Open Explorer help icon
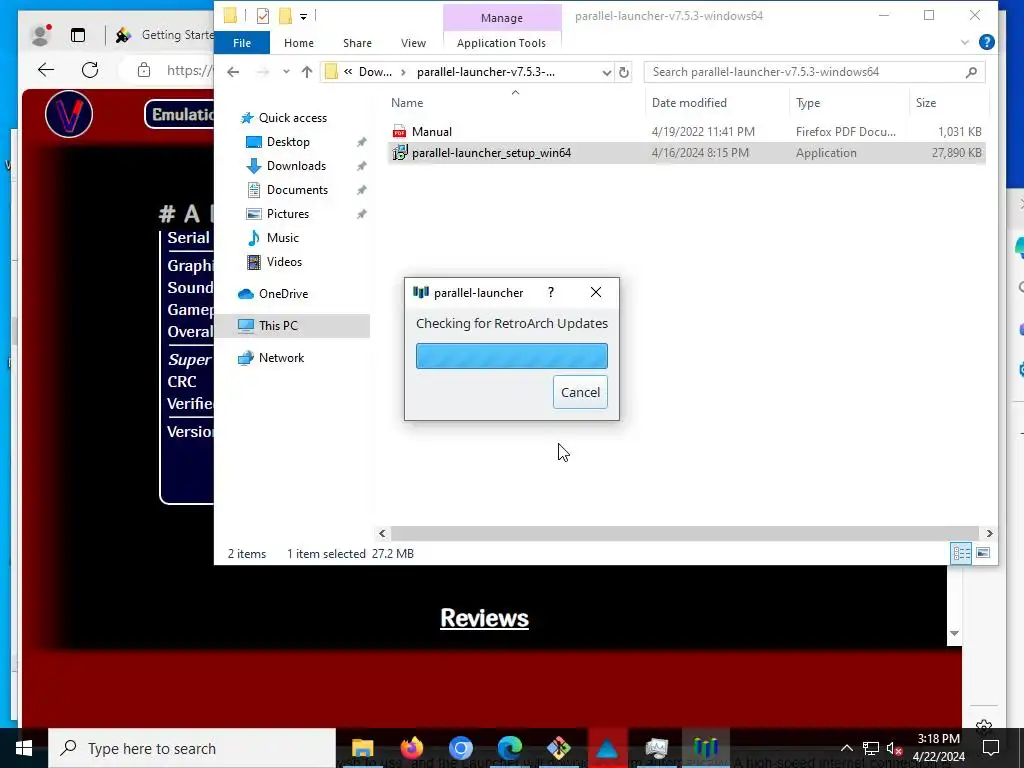The image size is (1024, 768). [x=986, y=42]
